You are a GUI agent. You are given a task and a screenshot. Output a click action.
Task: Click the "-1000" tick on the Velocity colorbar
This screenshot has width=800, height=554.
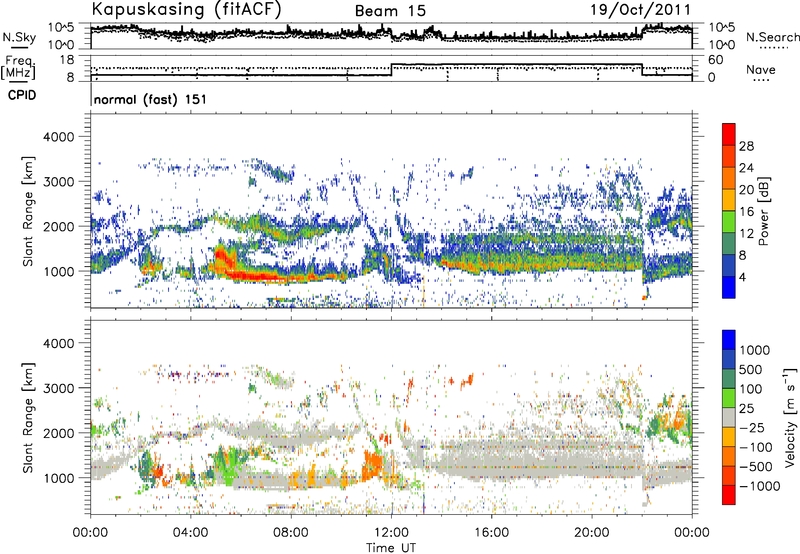click(x=759, y=486)
